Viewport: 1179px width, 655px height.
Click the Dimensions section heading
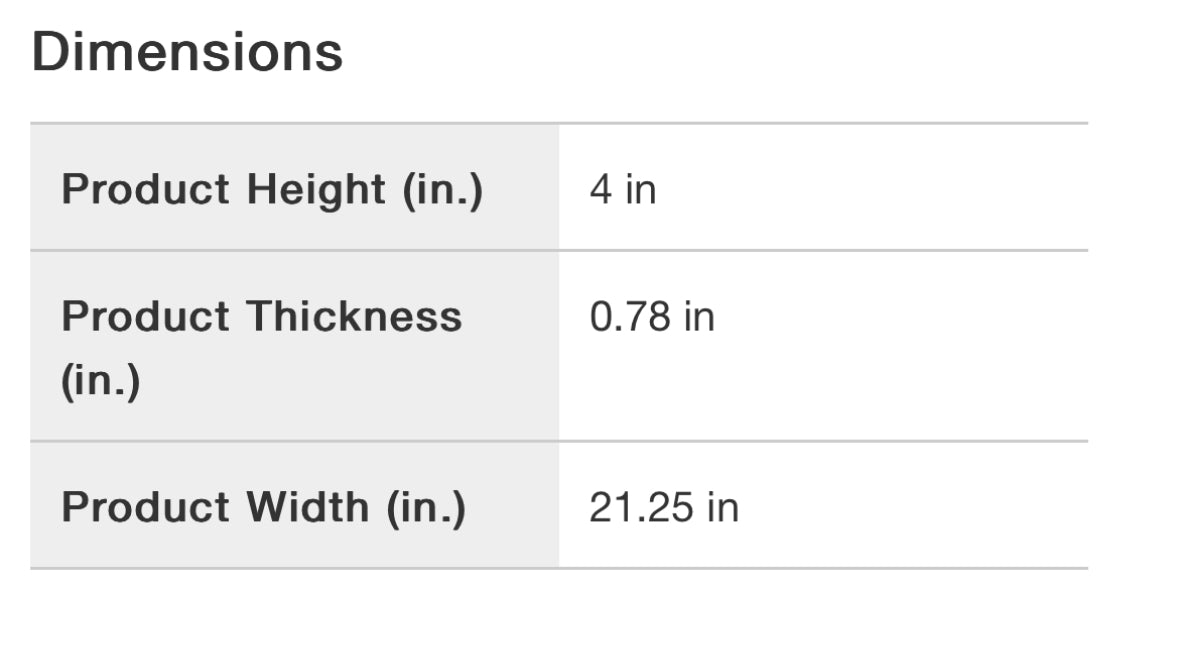187,52
